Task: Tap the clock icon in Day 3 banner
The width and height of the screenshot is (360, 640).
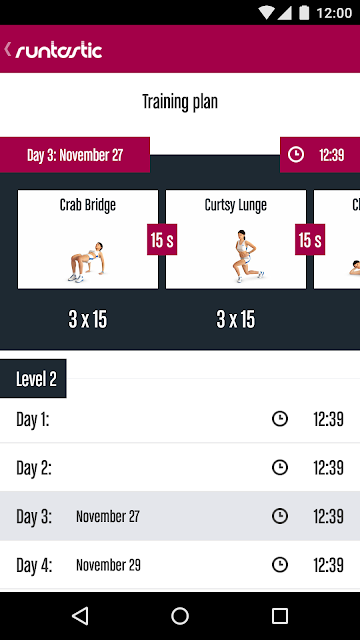Action: (x=296, y=155)
